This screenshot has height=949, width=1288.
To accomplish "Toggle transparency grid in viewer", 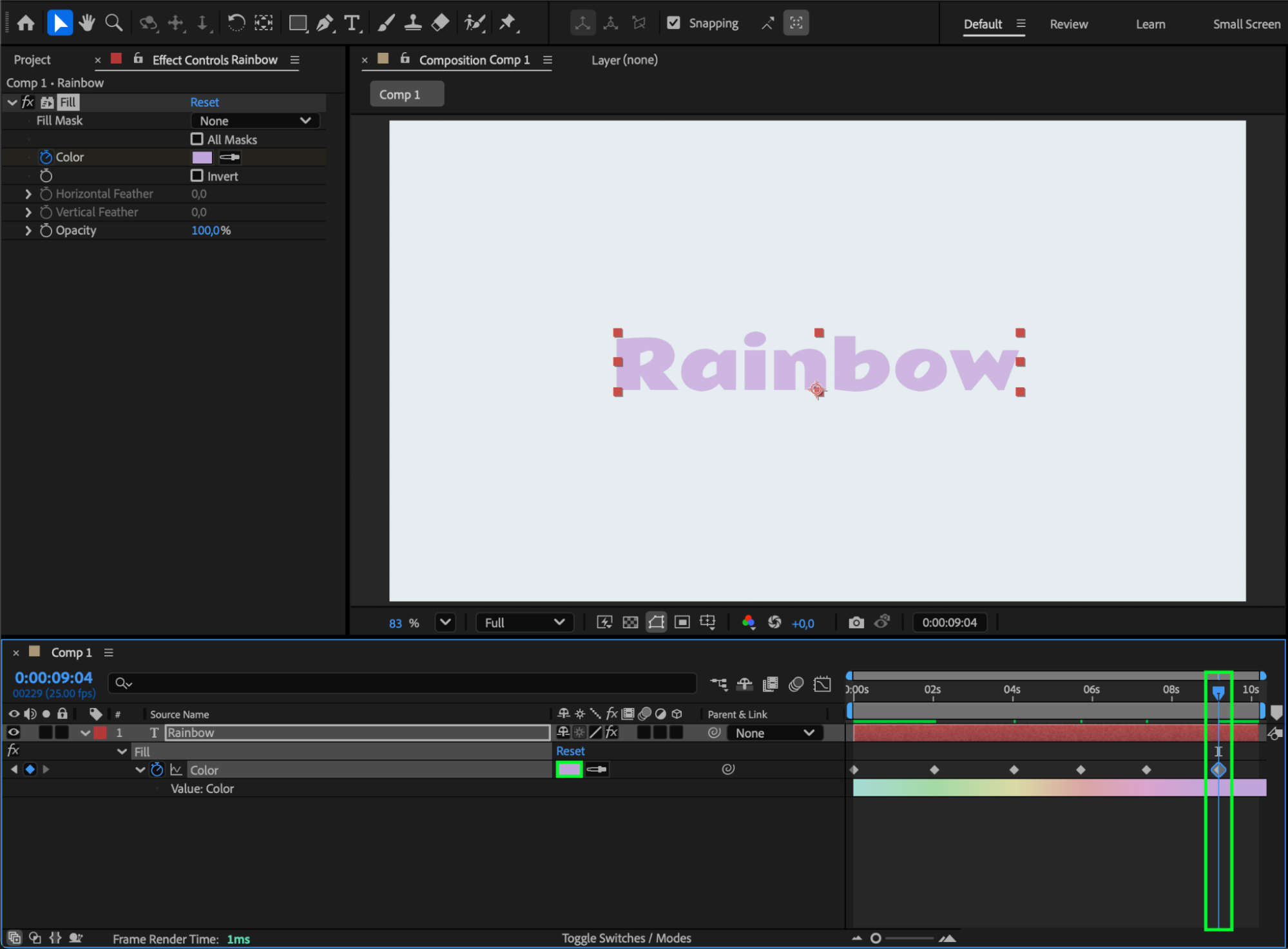I will (x=630, y=622).
